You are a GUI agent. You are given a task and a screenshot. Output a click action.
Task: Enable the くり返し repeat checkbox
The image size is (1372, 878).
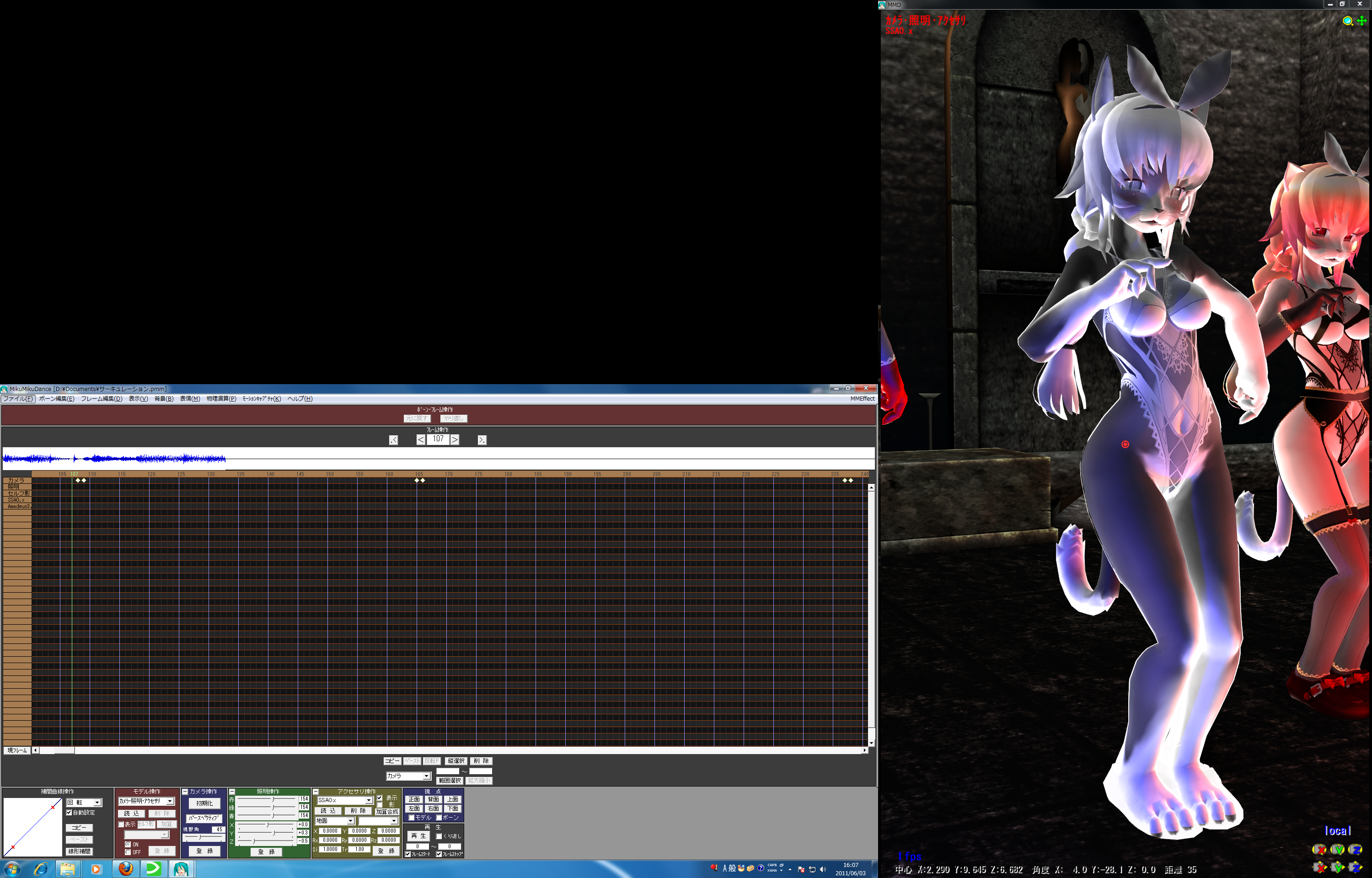pyautogui.click(x=439, y=836)
